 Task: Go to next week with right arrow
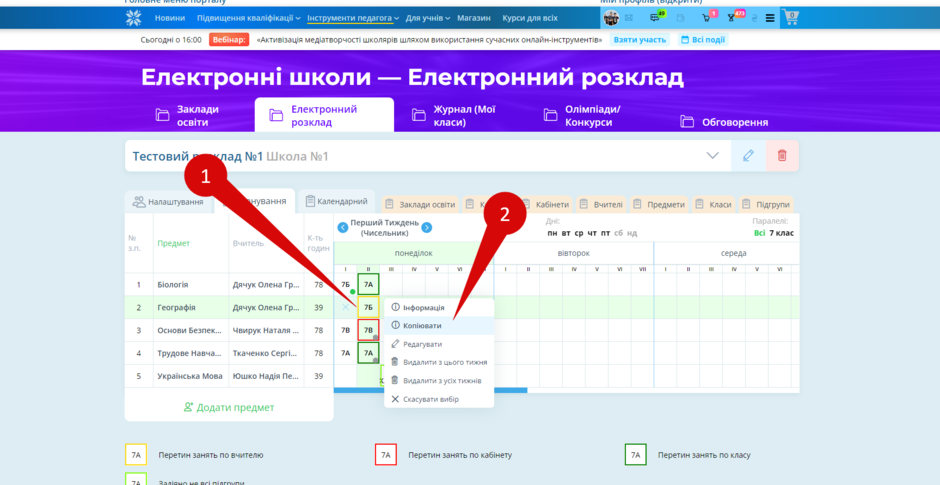tap(426, 227)
